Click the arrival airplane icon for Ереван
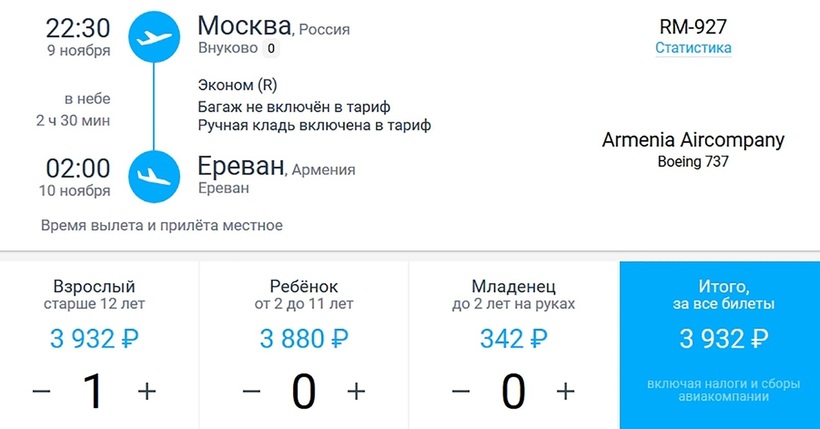This screenshot has height=429, width=820. pyautogui.click(x=153, y=176)
